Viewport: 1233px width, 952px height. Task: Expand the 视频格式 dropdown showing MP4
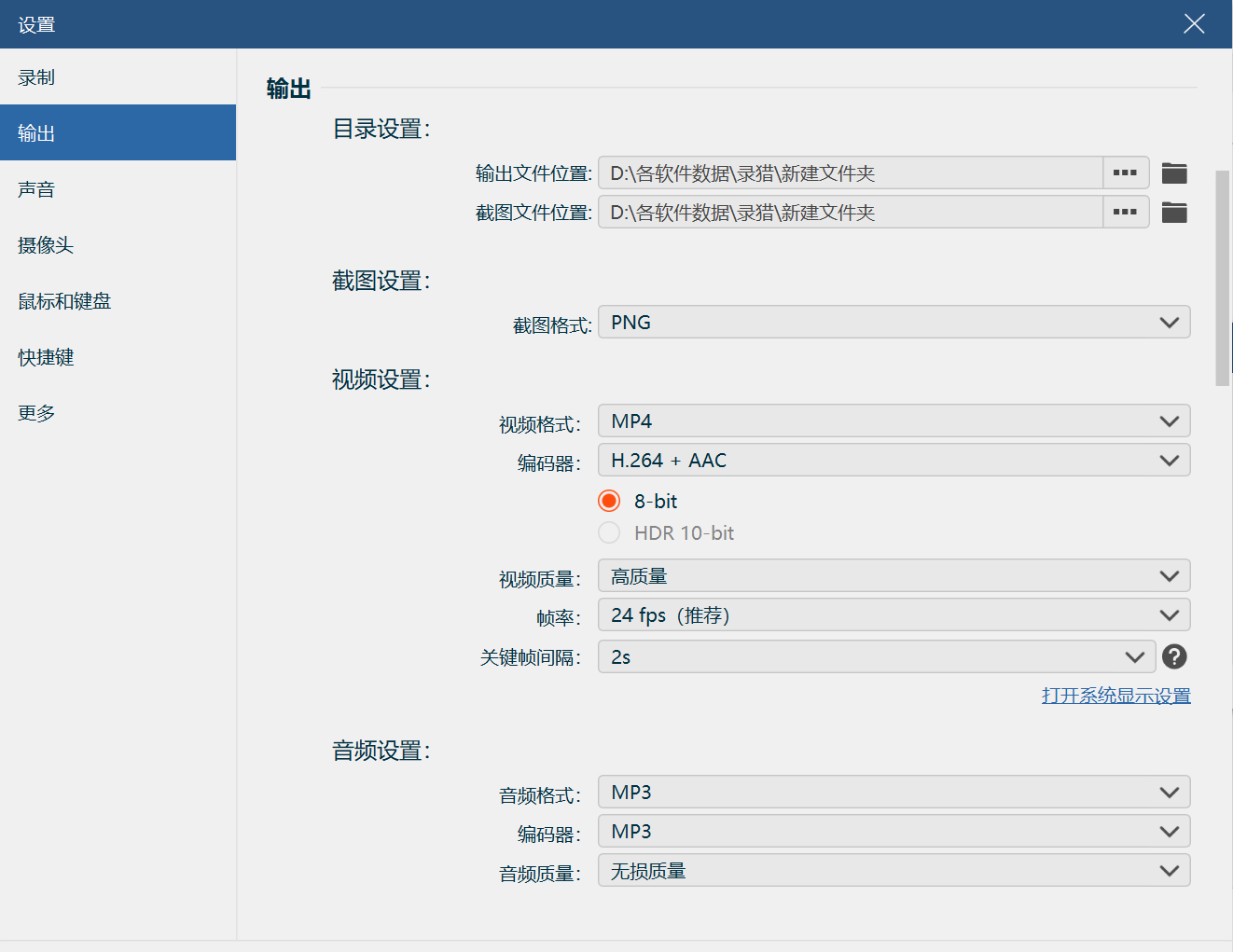[x=893, y=421]
